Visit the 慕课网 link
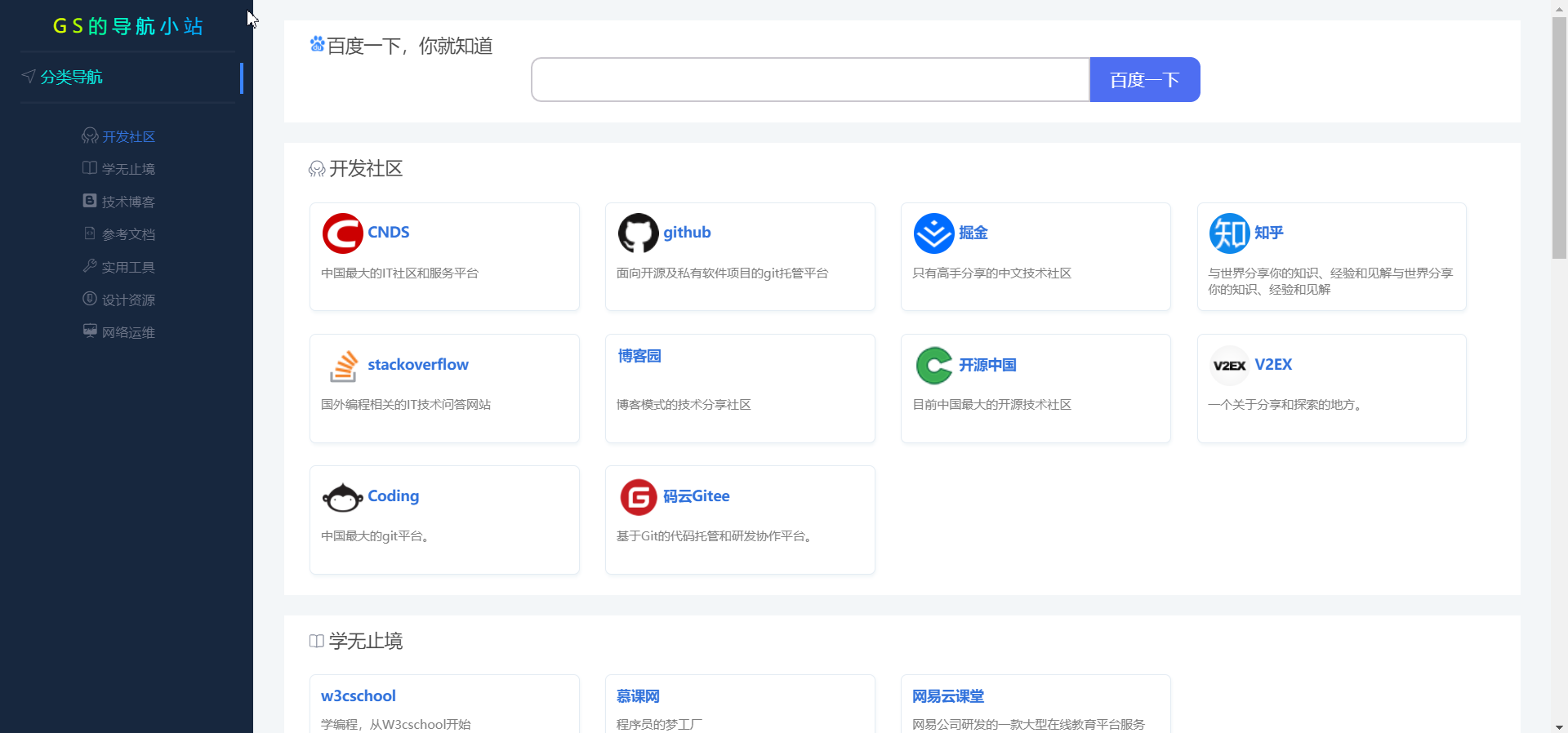 click(x=638, y=696)
